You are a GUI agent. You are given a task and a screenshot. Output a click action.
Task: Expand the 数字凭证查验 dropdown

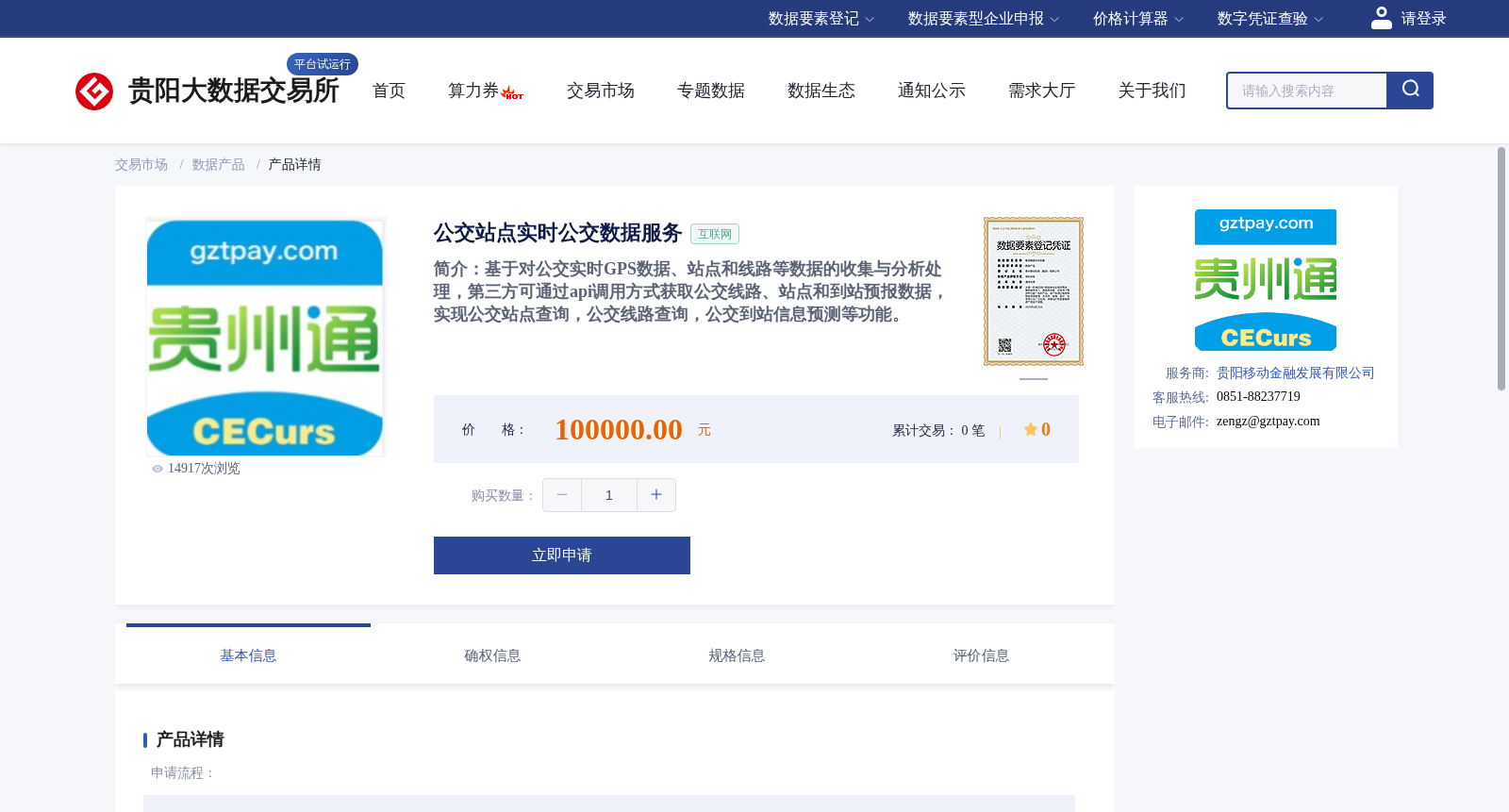coord(1270,19)
